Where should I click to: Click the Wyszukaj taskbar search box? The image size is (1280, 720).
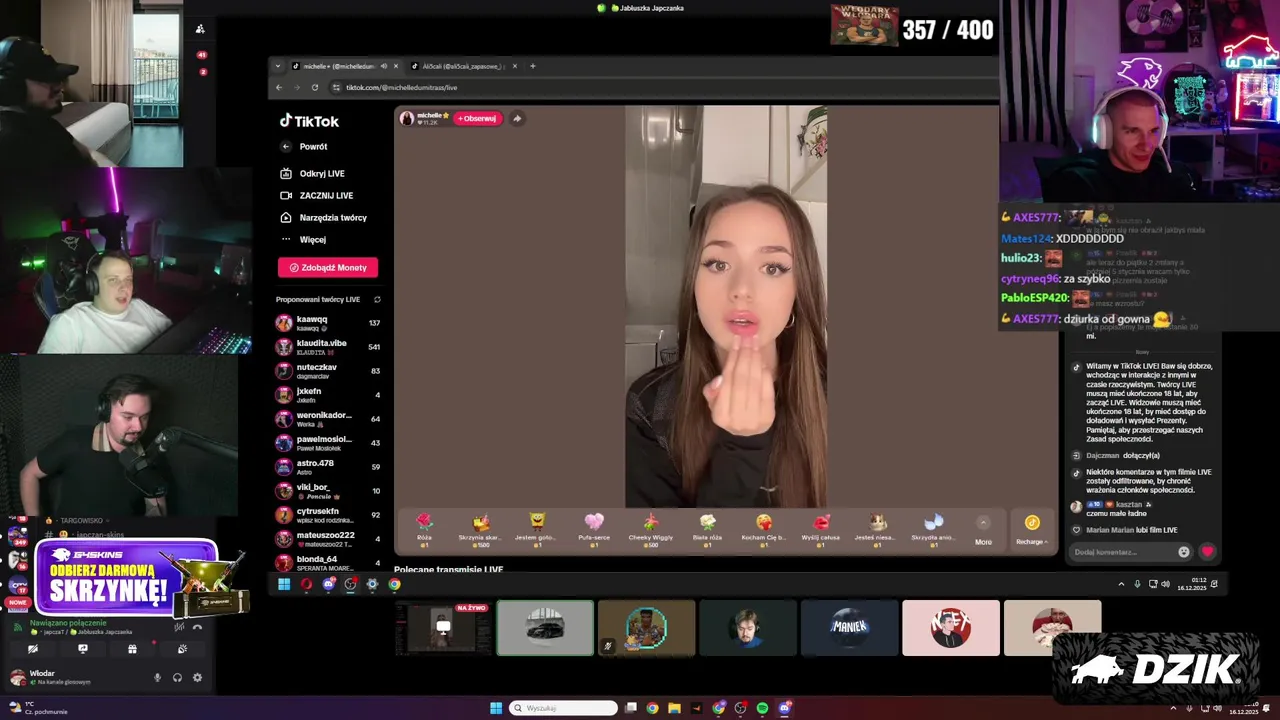tap(564, 708)
